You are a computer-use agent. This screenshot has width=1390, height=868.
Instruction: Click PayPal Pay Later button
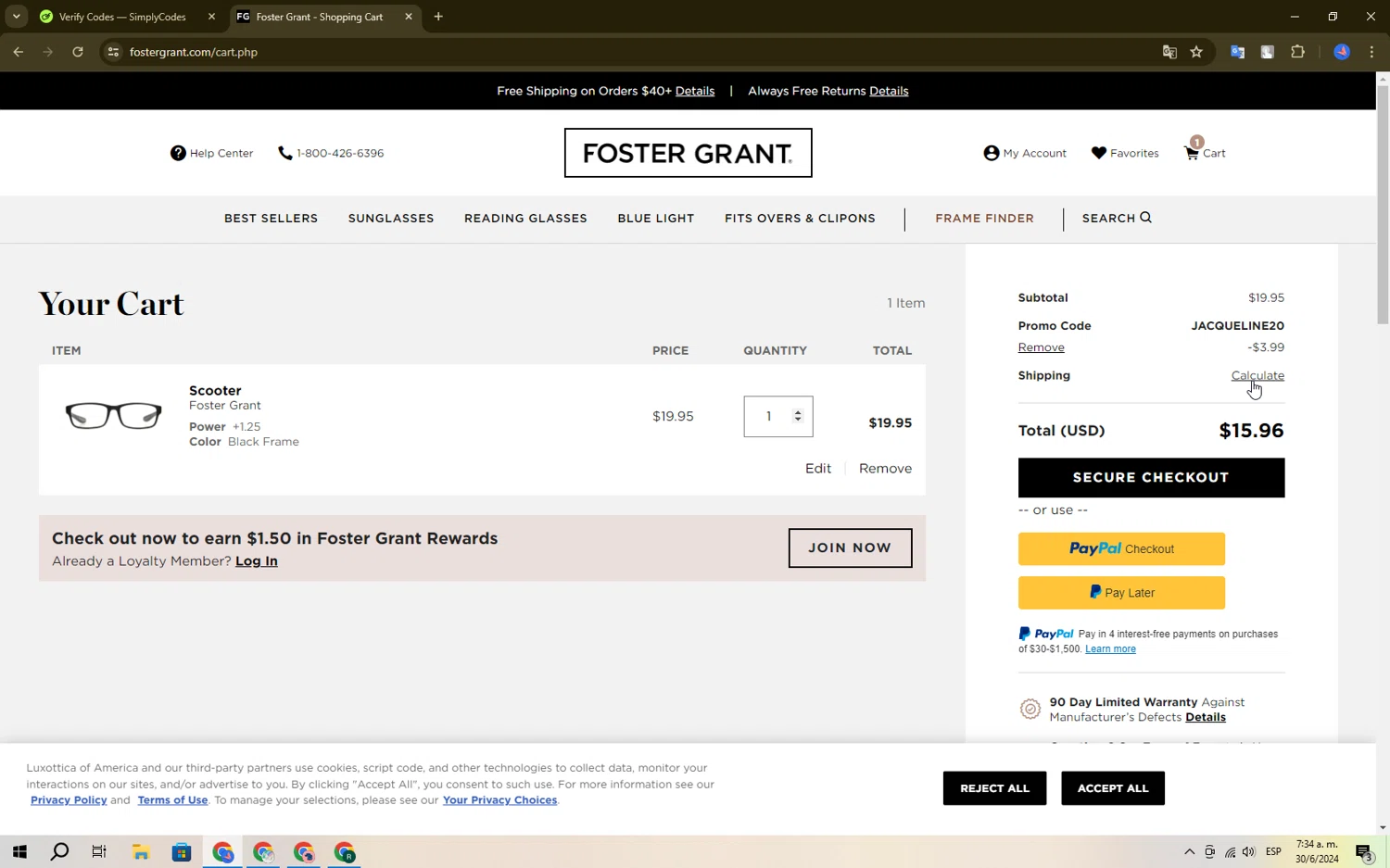tap(1121, 593)
